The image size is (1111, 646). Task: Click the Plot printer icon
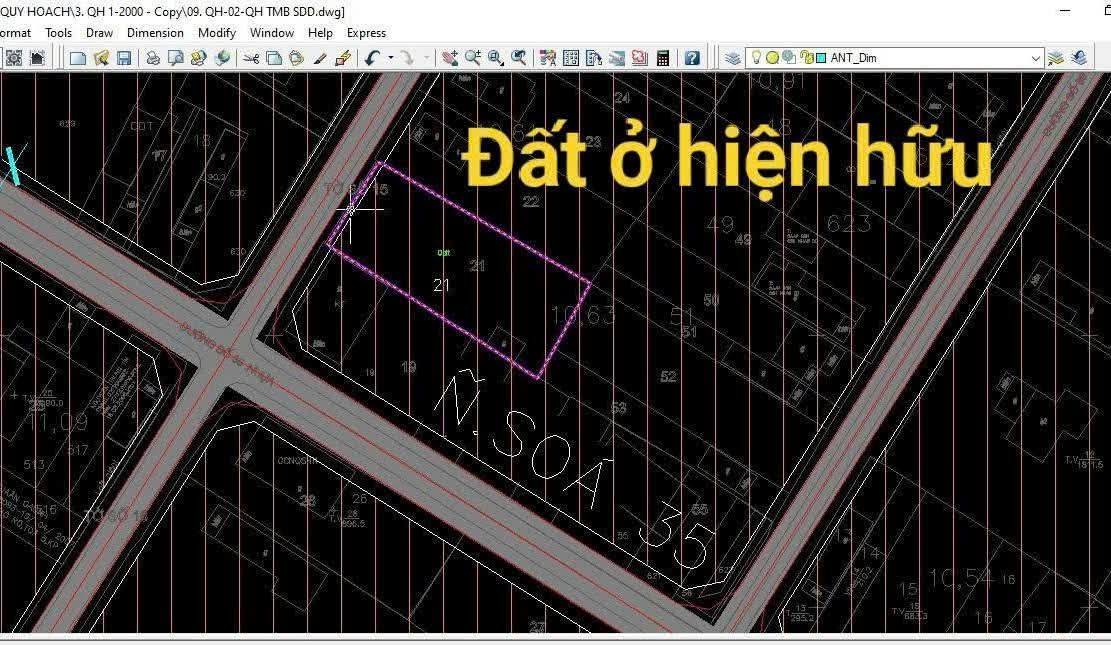coord(152,58)
